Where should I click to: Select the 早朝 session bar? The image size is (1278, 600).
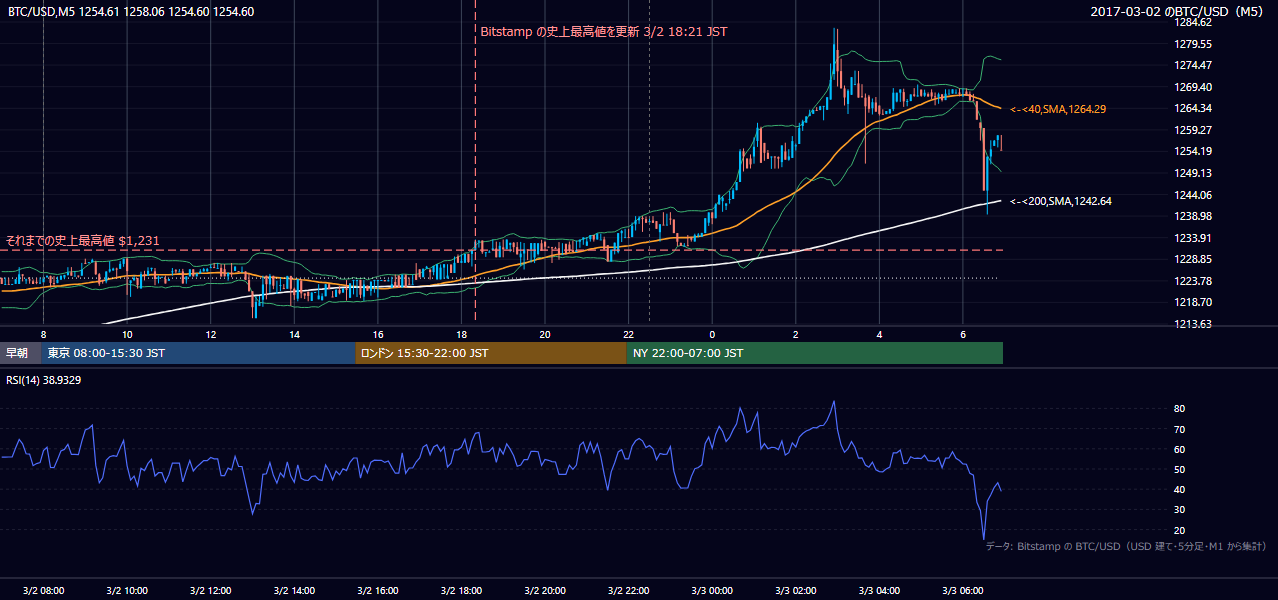20,353
